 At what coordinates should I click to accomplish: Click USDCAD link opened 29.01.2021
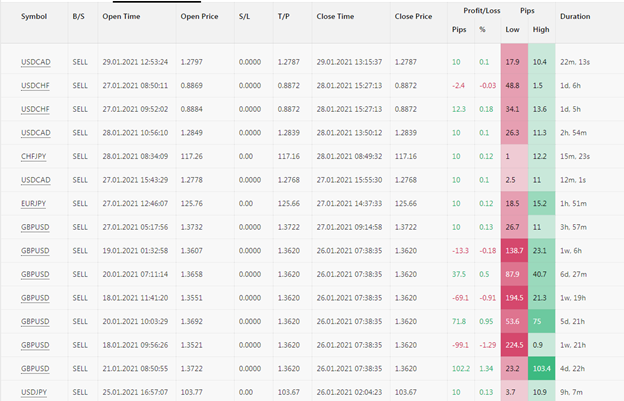pyautogui.click(x=34, y=62)
